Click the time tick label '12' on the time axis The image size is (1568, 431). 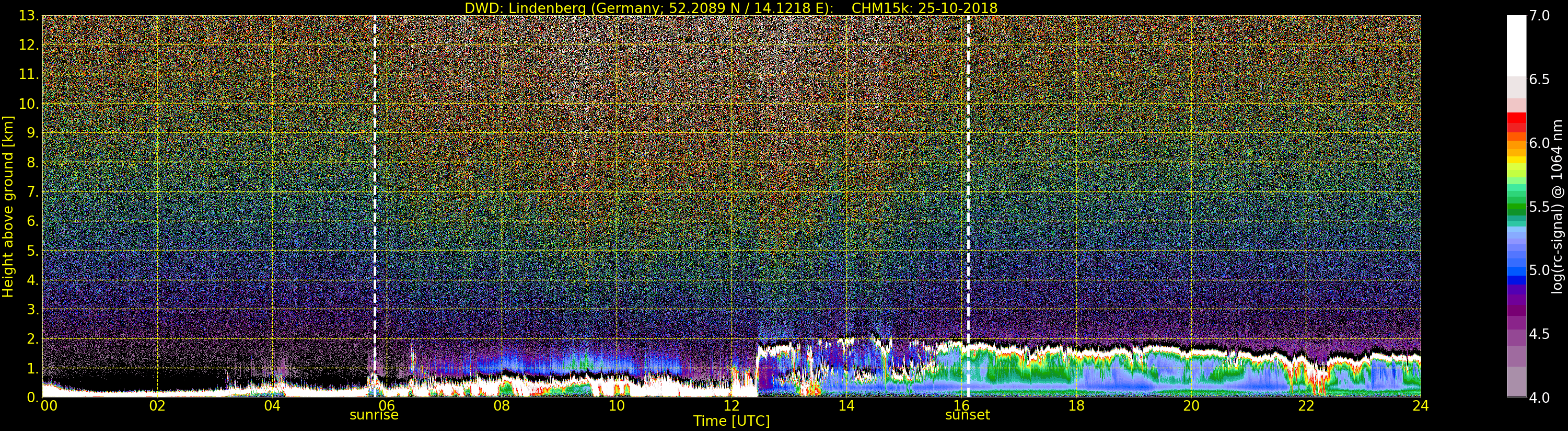pos(731,405)
